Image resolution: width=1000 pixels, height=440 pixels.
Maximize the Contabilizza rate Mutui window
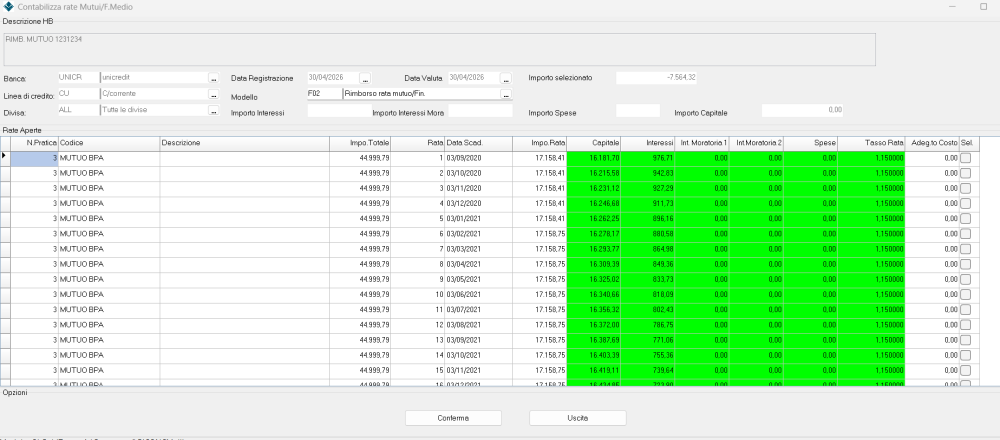click(x=983, y=6)
